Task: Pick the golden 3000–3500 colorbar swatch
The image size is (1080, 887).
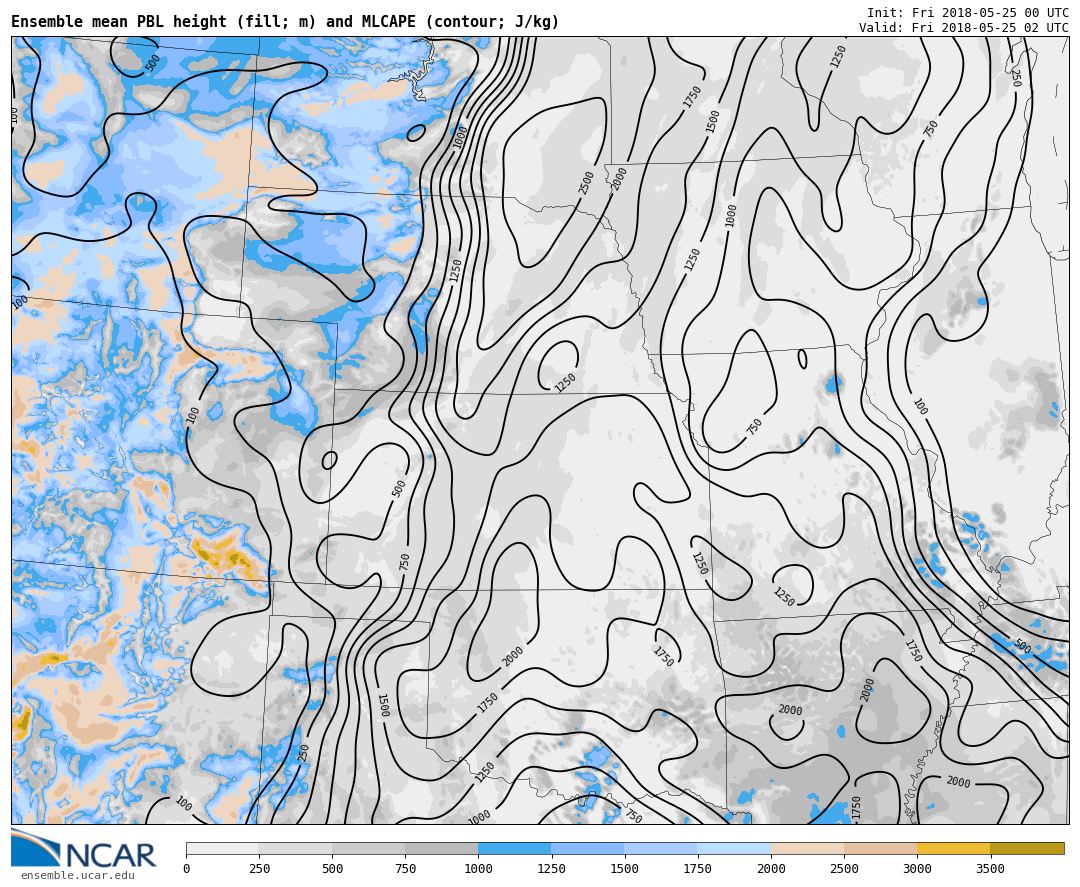Action: (953, 848)
